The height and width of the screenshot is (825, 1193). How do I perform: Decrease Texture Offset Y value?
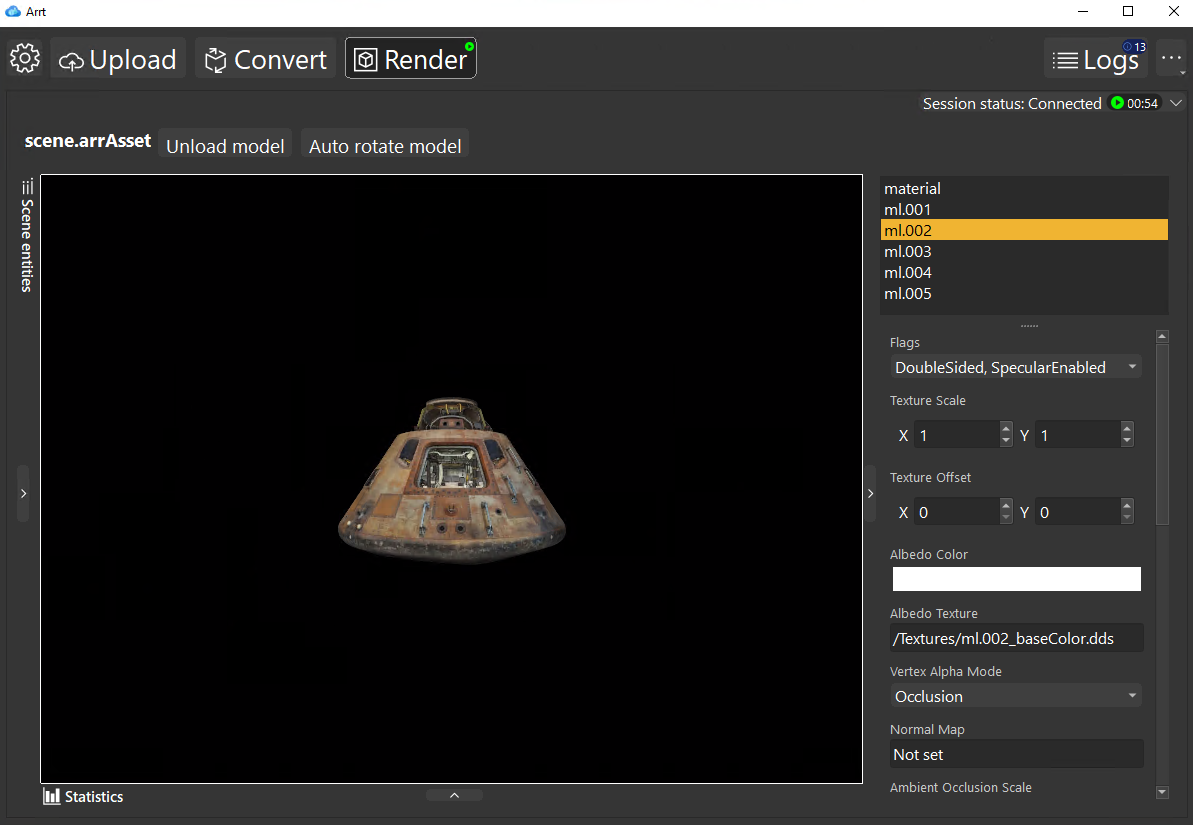point(1127,518)
